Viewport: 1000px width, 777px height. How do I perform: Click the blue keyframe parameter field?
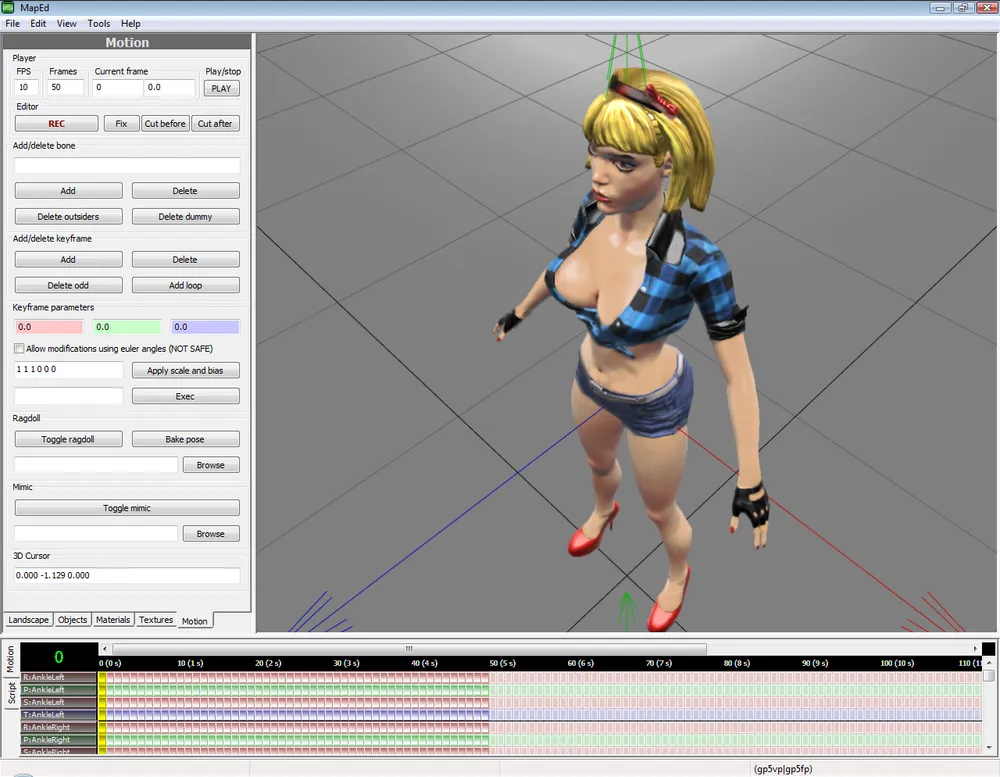(205, 327)
